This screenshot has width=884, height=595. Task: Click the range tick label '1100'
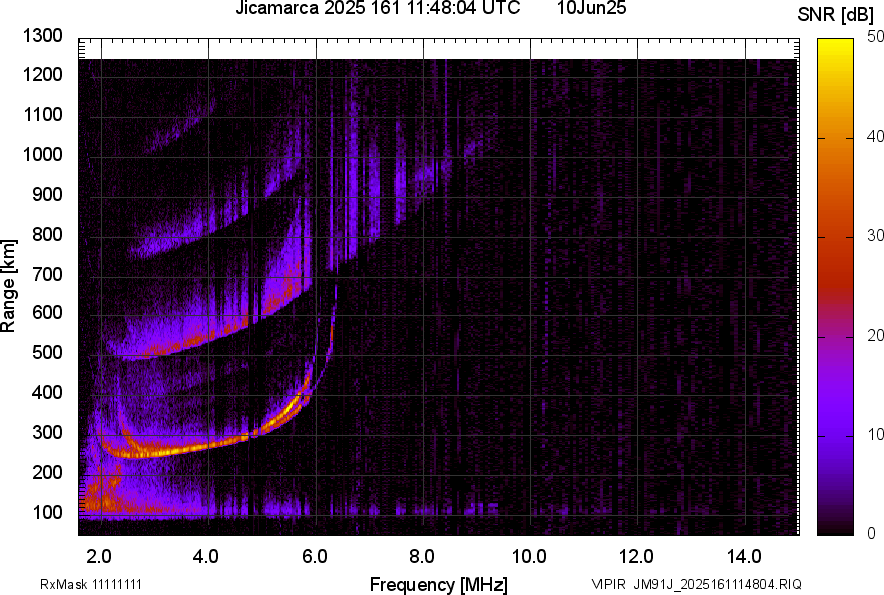[42, 114]
